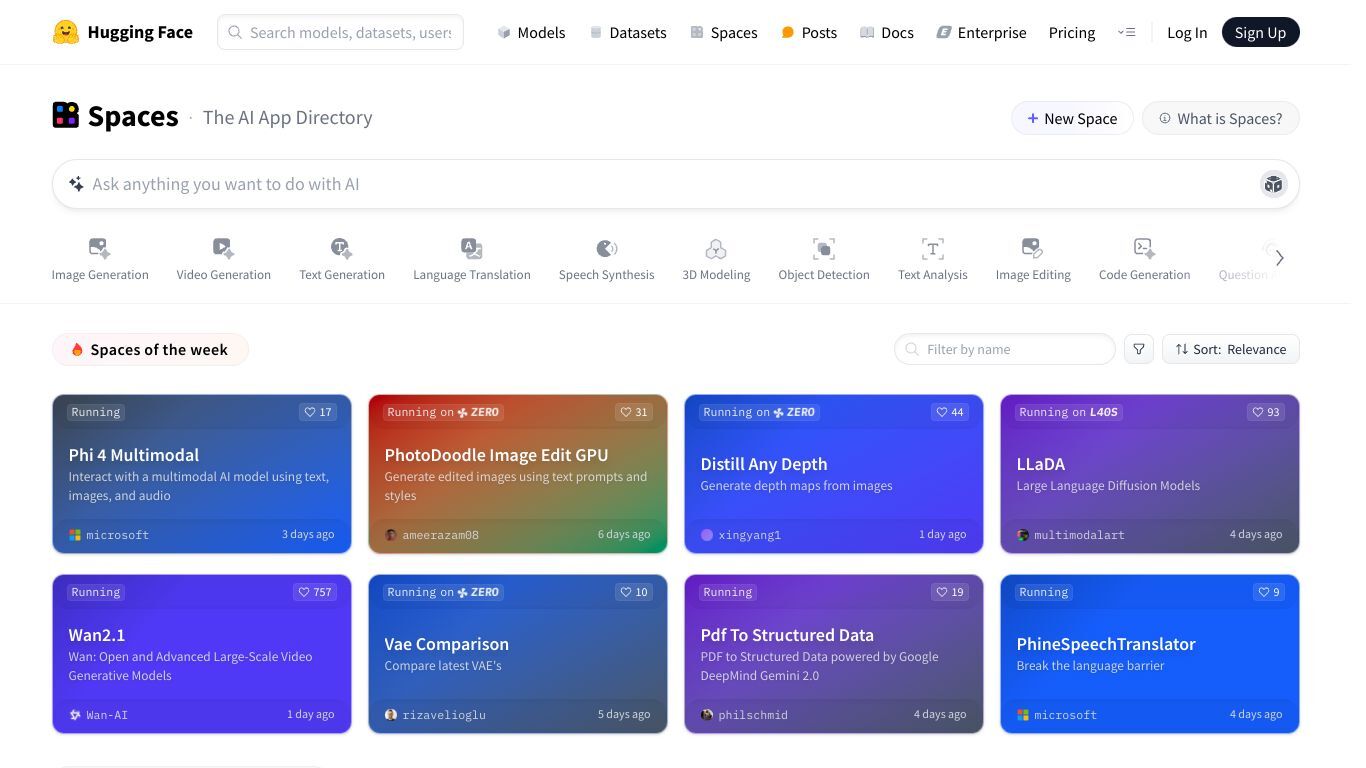Image resolution: width=1366 pixels, height=768 pixels.
Task: Open the PhotoDoodle Image Edit GPU card
Action: tap(518, 474)
